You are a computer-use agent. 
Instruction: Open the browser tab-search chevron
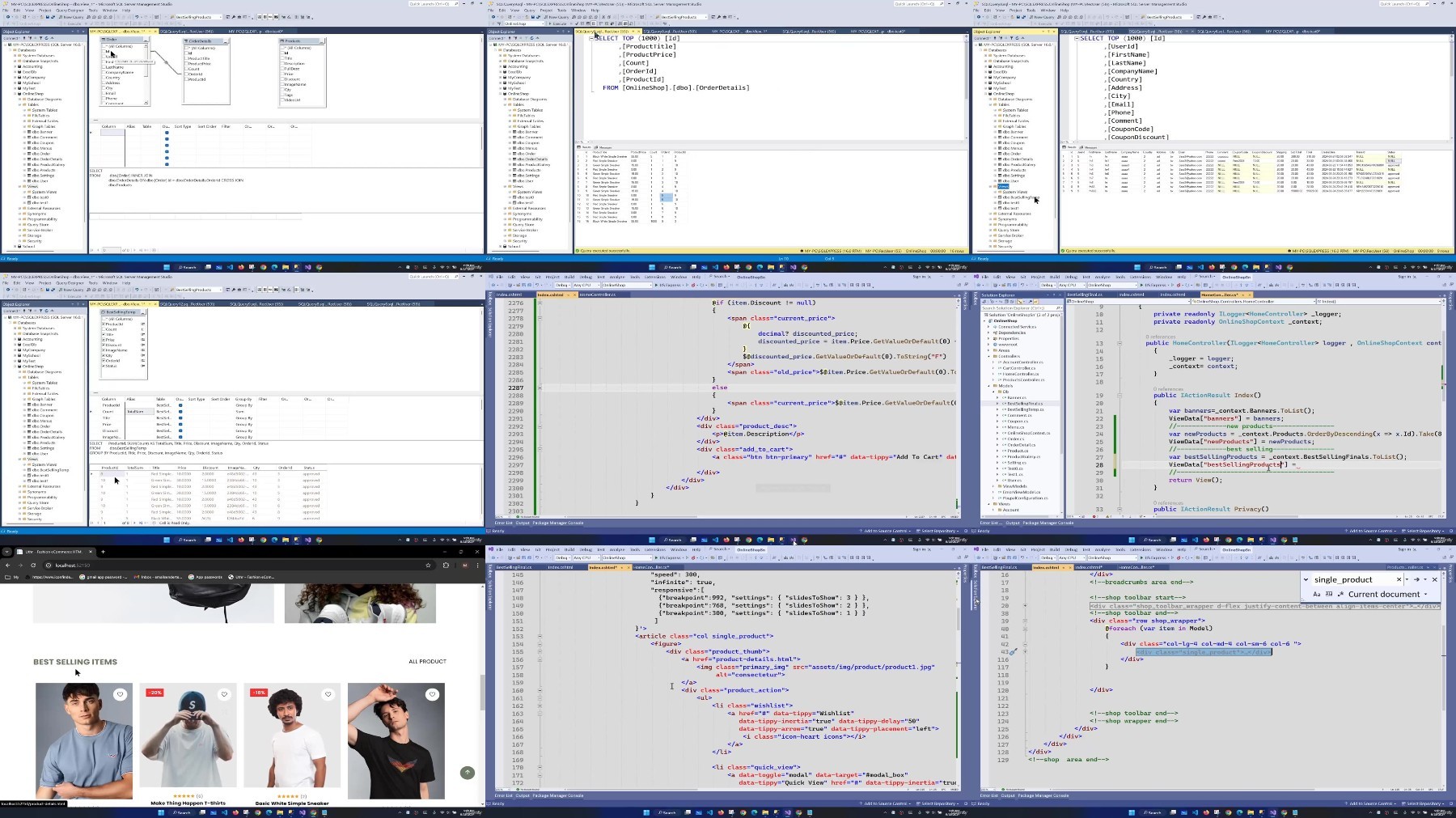tap(7, 552)
